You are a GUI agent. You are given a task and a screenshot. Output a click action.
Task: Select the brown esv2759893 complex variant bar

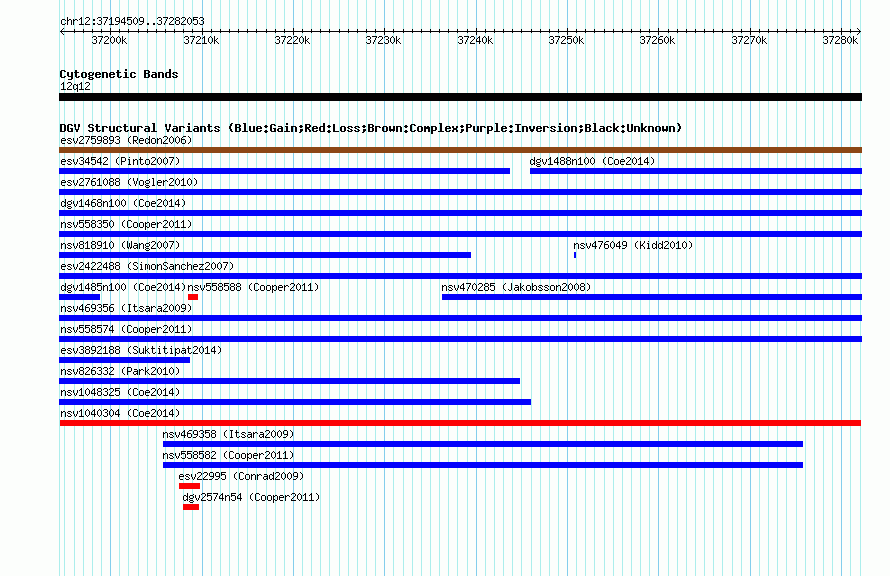[x=460, y=150]
